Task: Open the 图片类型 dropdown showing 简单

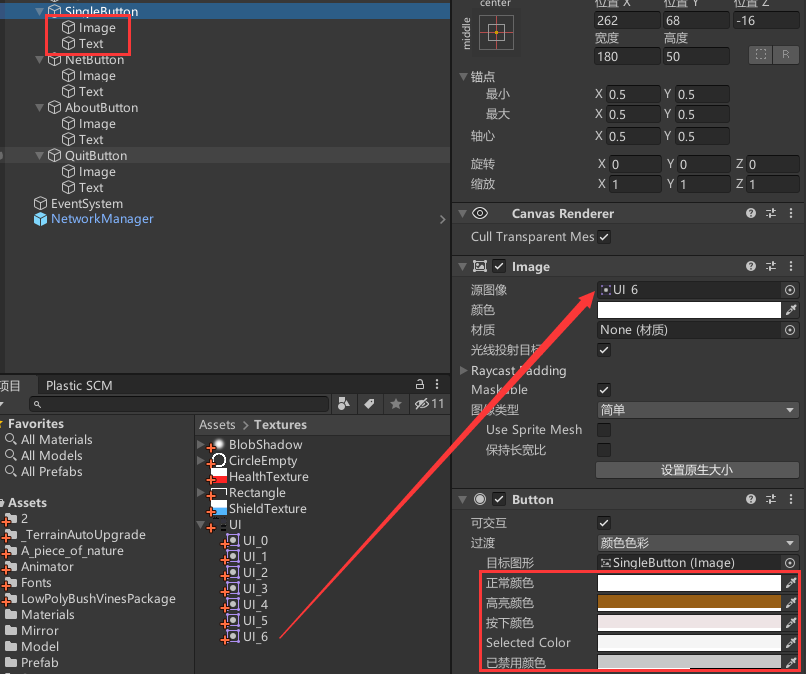Action: click(697, 409)
